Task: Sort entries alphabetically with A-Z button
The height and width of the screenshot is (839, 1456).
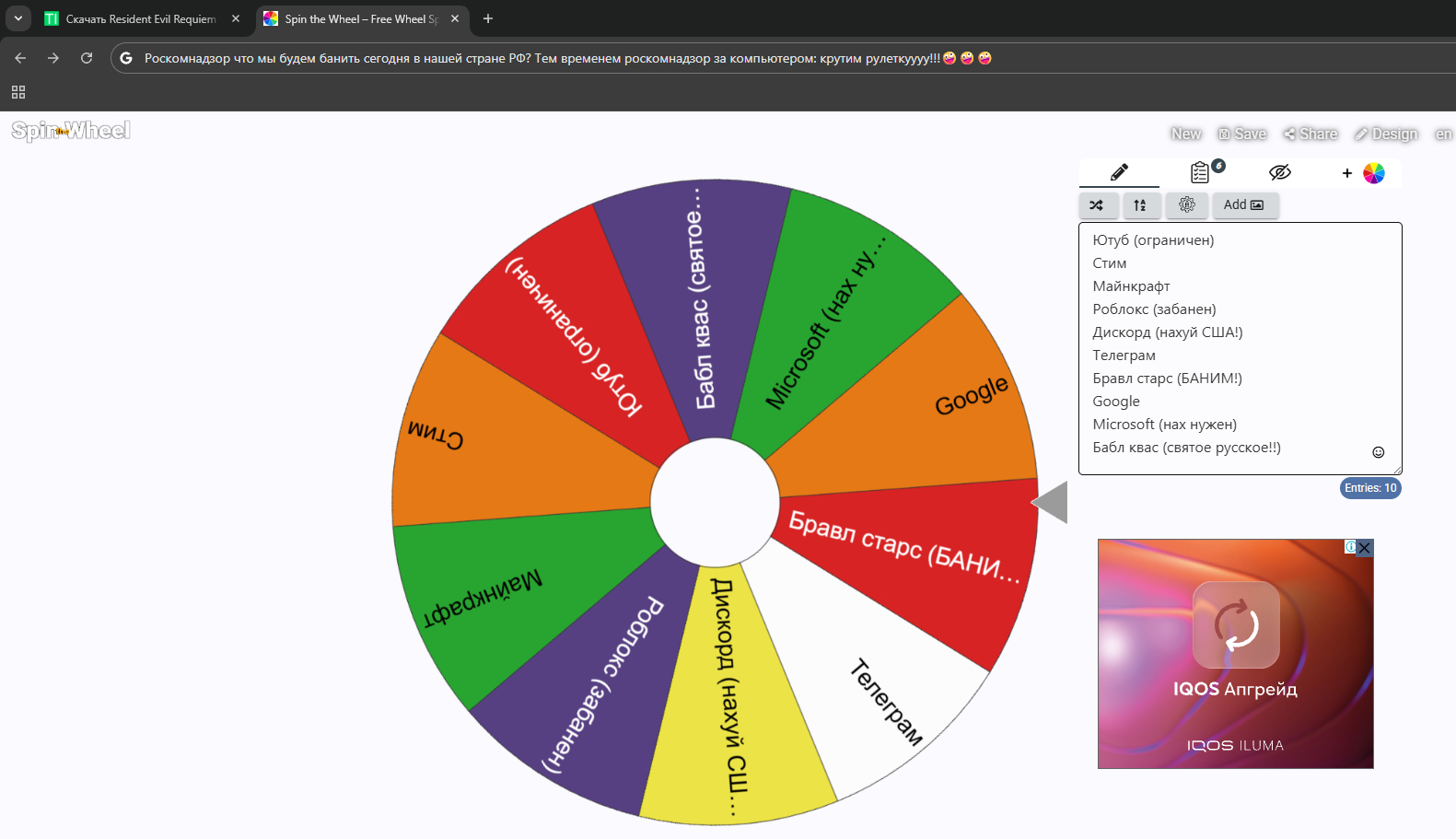Action: (1140, 205)
